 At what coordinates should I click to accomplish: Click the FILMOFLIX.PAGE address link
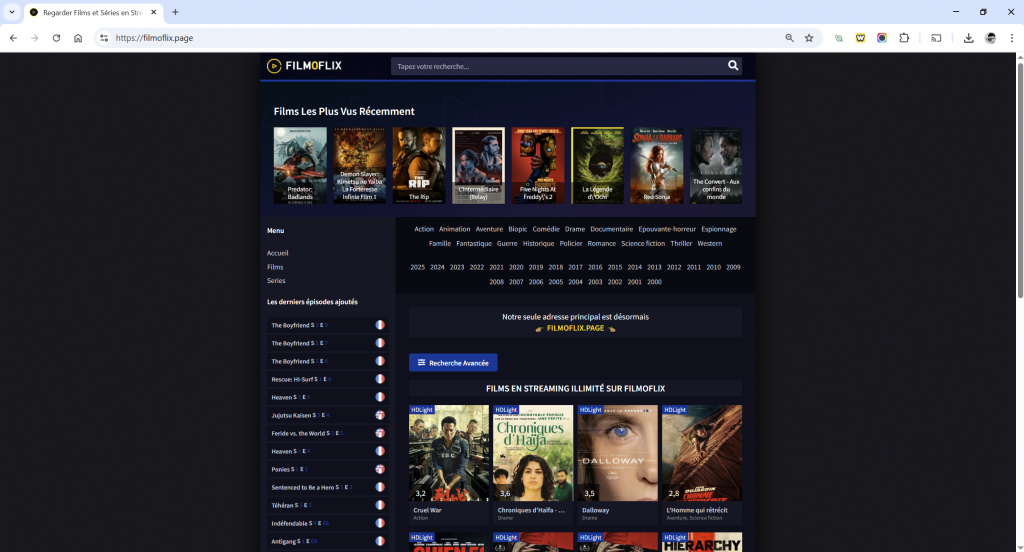click(575, 328)
